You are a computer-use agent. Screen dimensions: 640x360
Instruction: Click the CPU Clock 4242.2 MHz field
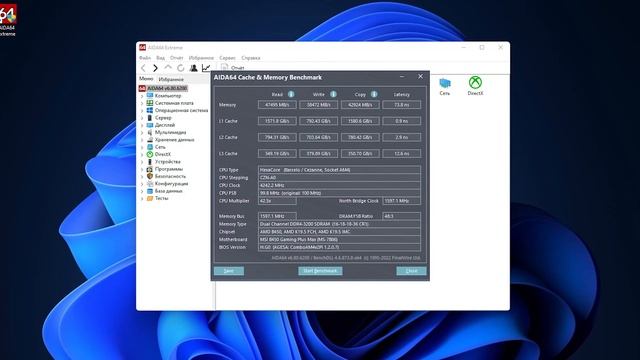click(x=339, y=185)
